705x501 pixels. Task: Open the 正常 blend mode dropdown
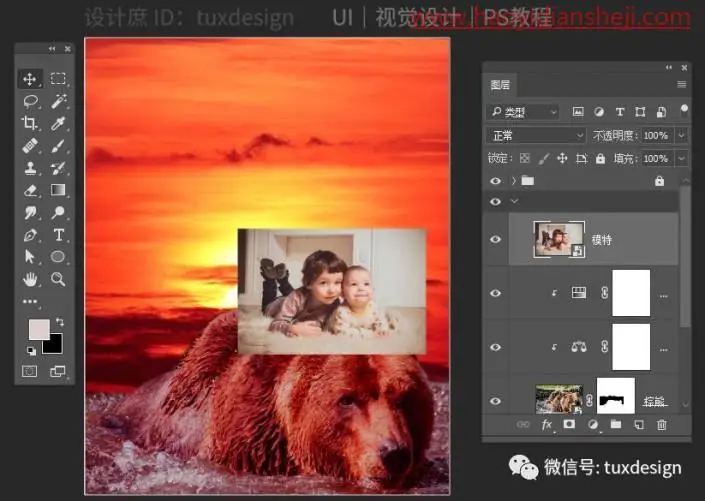click(x=535, y=135)
